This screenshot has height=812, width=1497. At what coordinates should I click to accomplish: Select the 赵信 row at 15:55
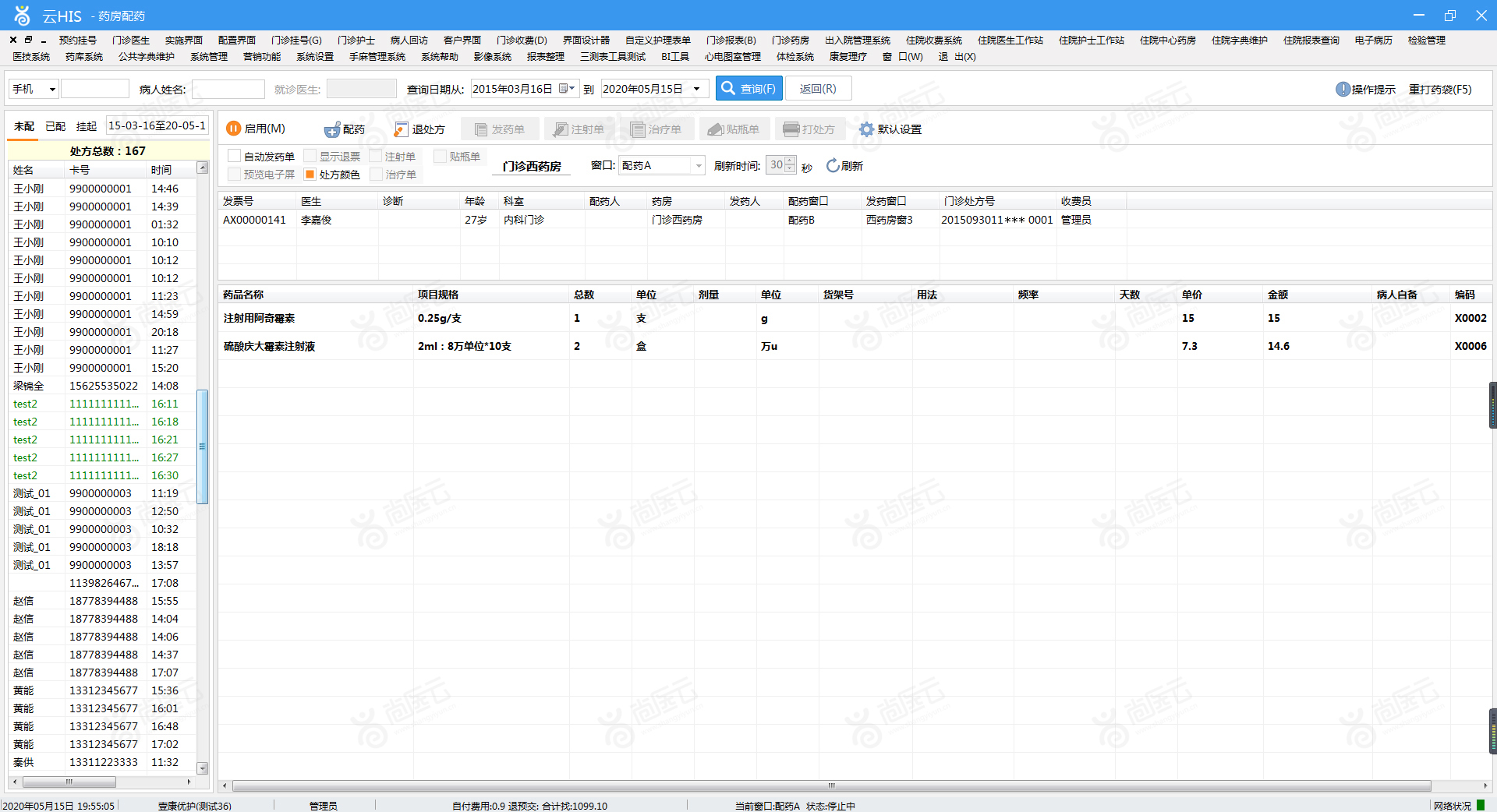point(102,601)
